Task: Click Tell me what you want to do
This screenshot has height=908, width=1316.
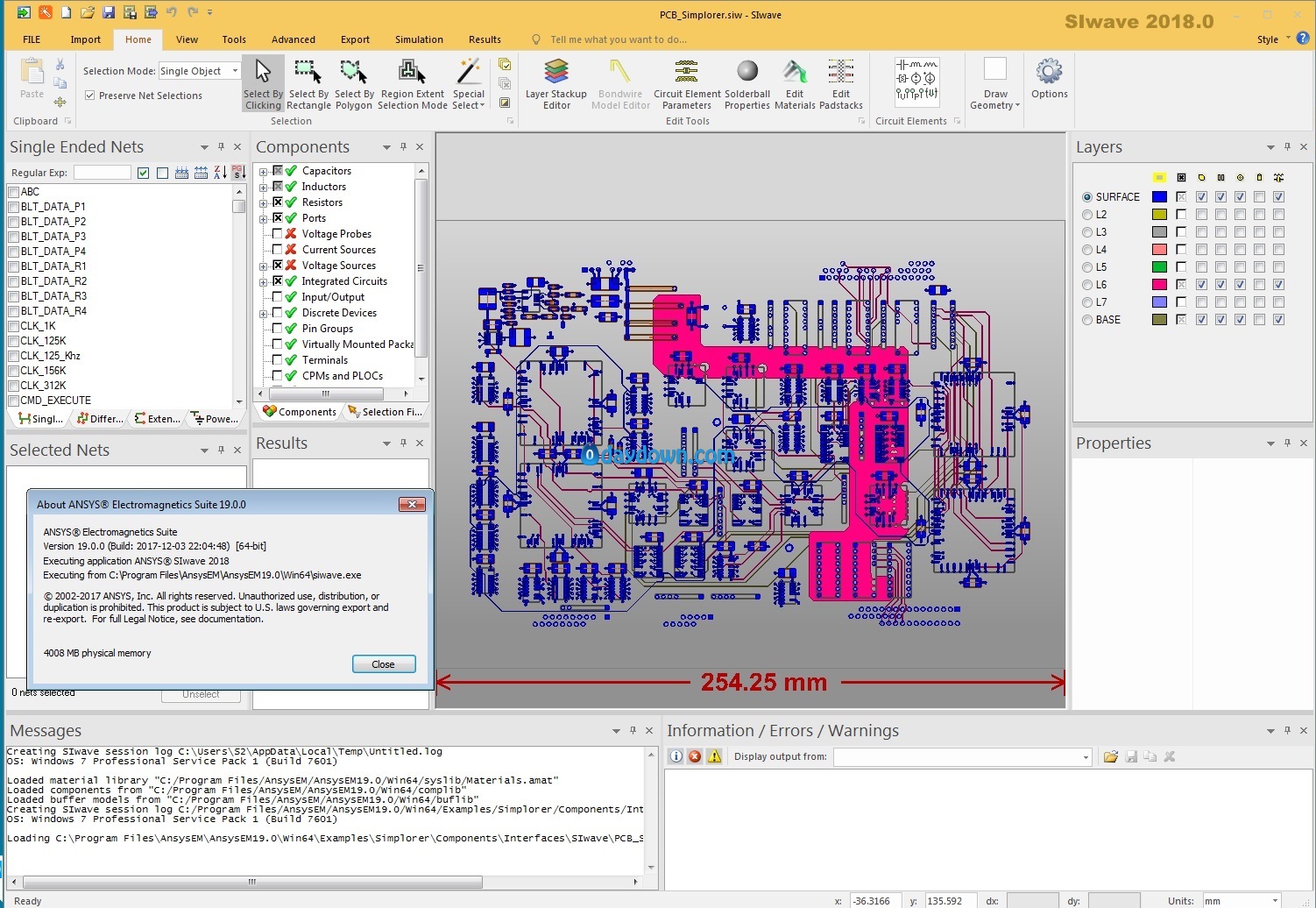Action: pos(619,39)
